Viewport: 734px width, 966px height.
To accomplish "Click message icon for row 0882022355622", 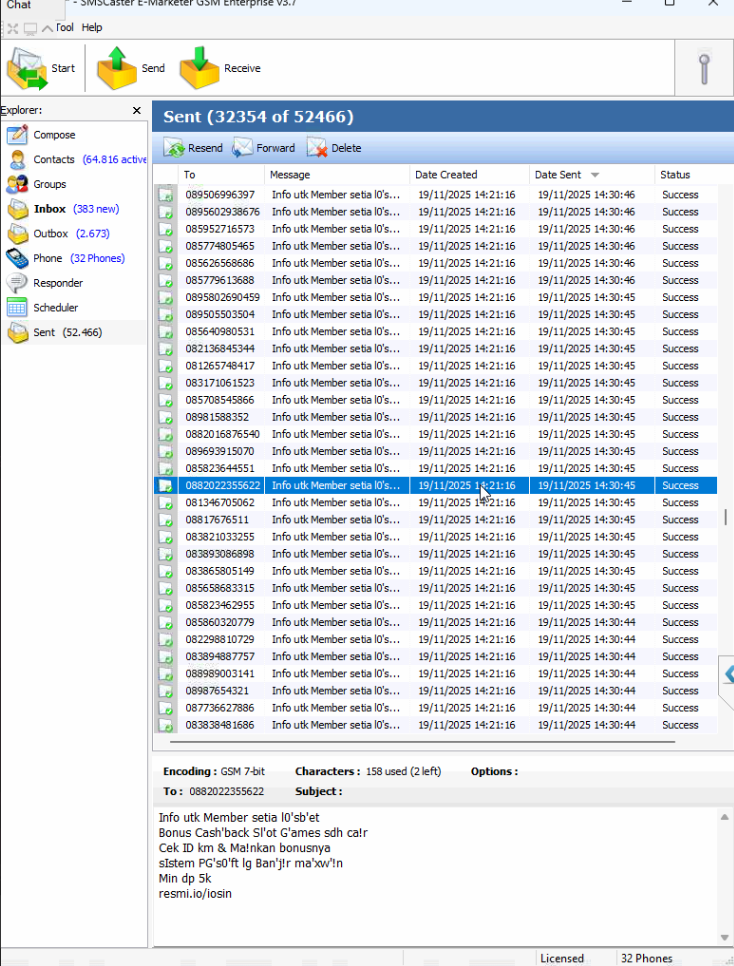I will [x=165, y=485].
